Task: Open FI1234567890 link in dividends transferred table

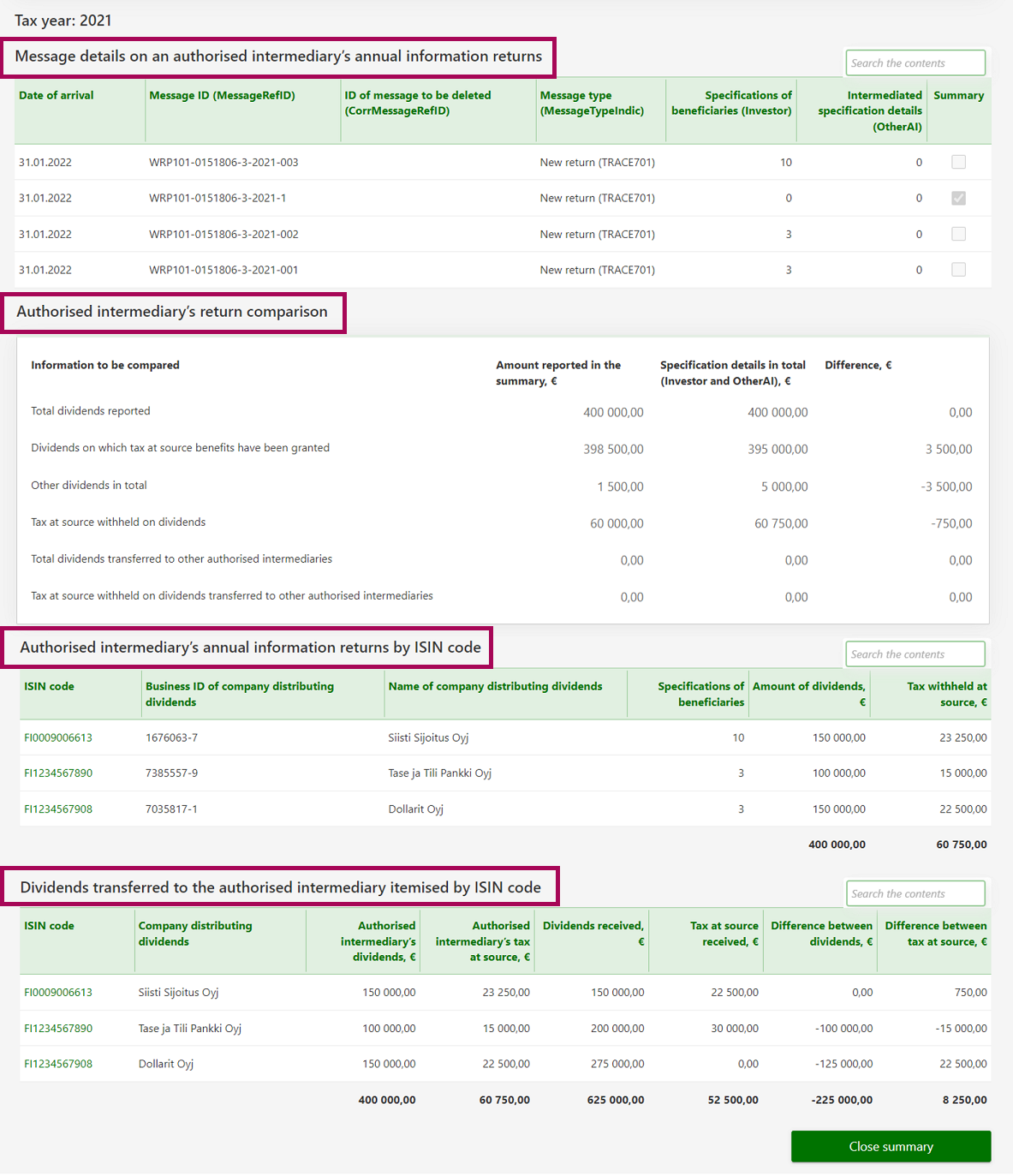Action: click(x=58, y=1028)
